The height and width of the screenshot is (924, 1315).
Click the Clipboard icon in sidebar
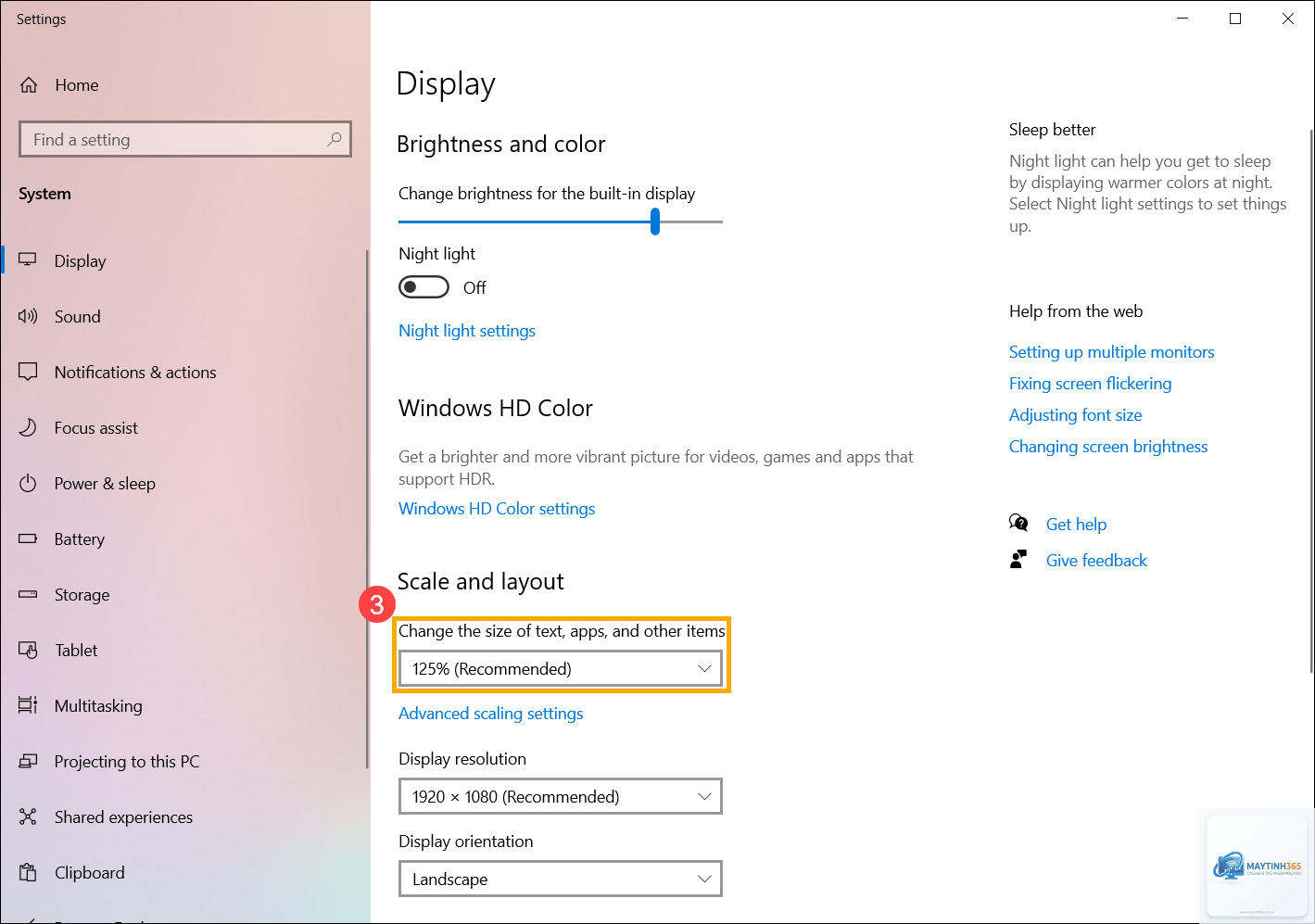[28, 872]
